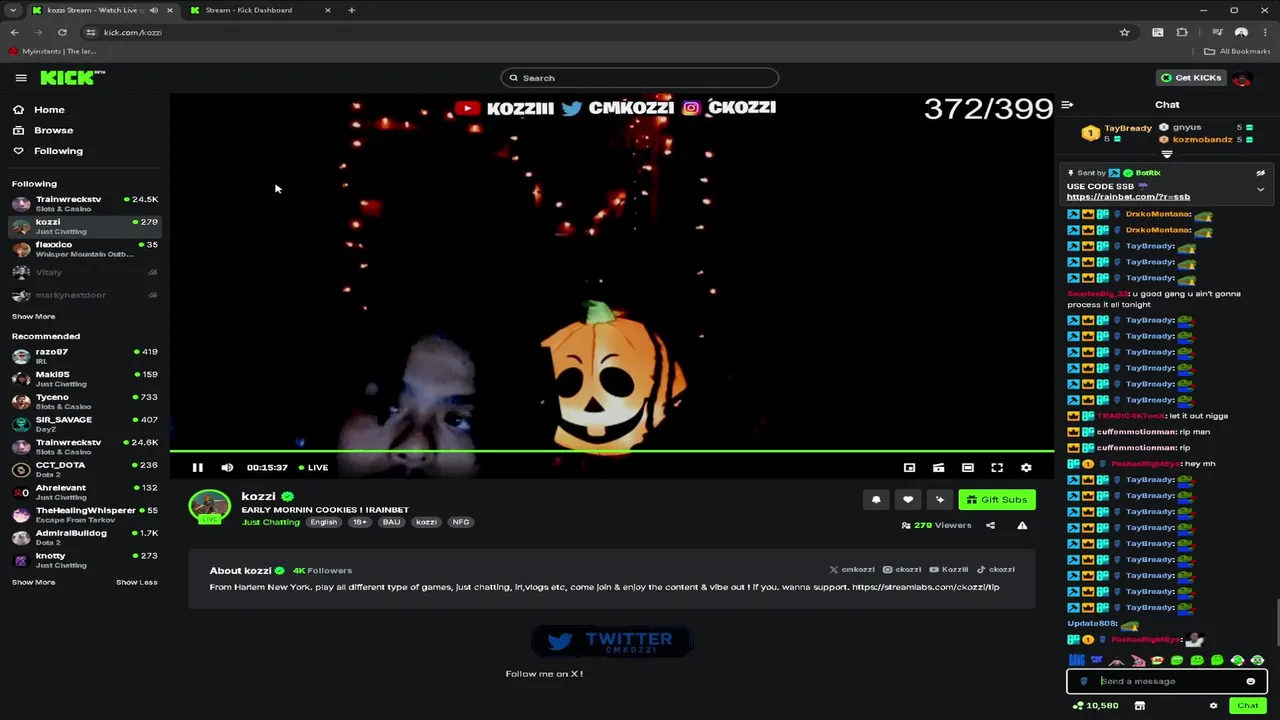1280x720 pixels.
Task: Open Trainwreckstv under Following list
Action: pos(84,203)
